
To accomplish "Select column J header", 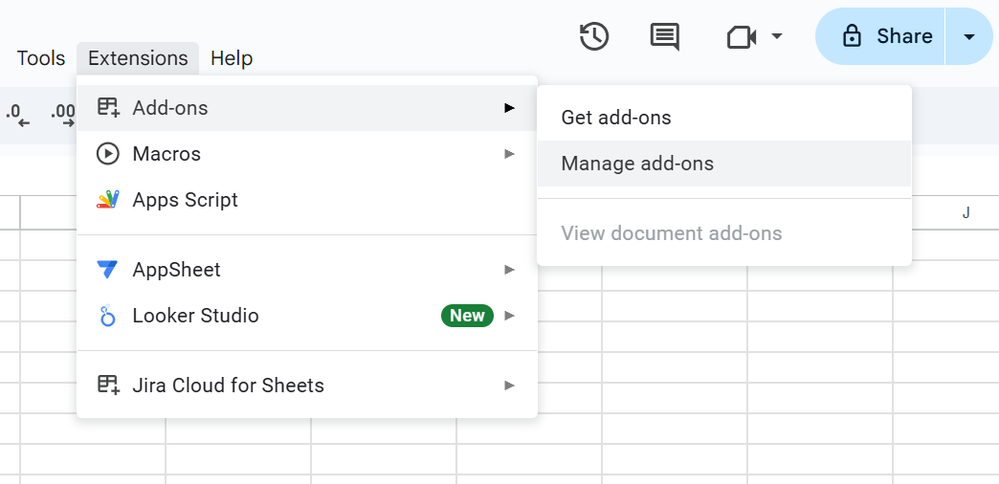I will (x=966, y=213).
